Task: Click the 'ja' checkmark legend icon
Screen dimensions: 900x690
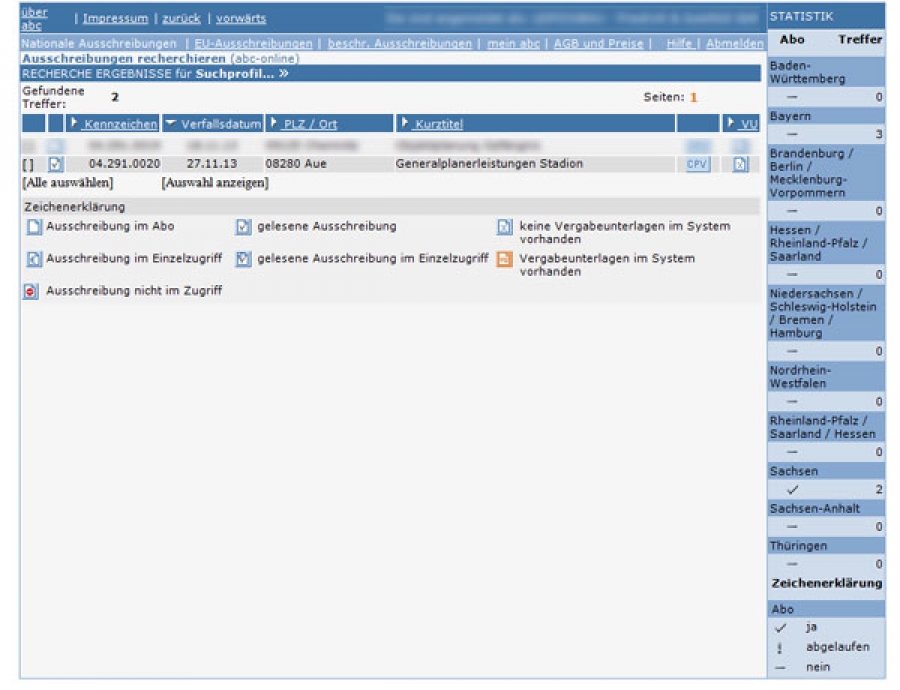Action: pos(780,627)
